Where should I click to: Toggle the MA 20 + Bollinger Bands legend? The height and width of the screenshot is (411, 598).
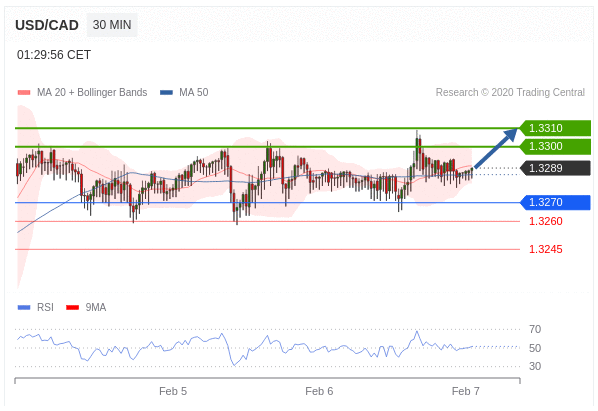82,92
